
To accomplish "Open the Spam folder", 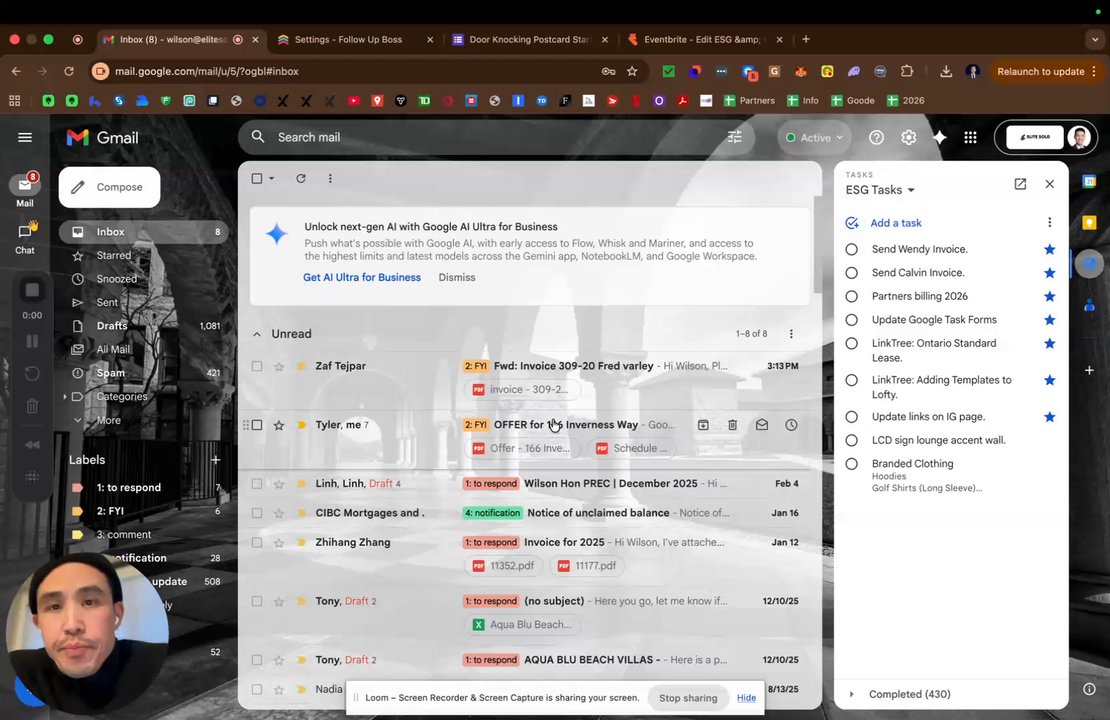I will pos(110,372).
